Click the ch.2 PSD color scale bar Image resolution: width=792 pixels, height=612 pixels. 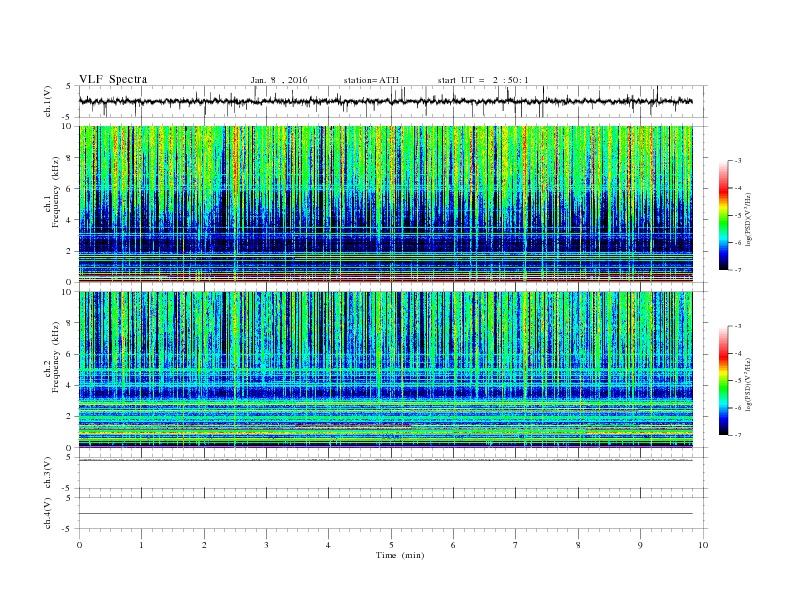(x=724, y=380)
